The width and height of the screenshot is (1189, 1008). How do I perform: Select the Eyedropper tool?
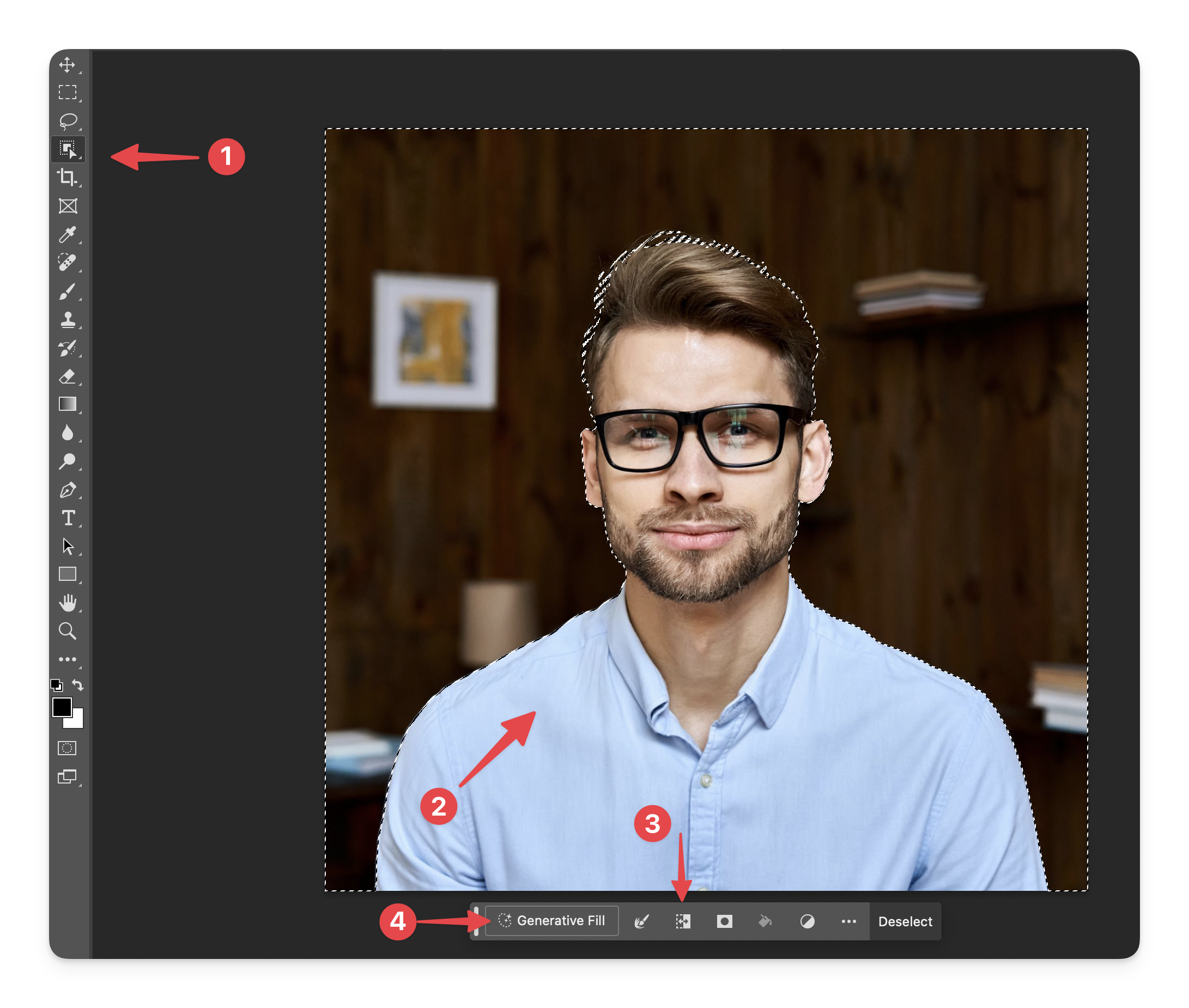(x=68, y=234)
